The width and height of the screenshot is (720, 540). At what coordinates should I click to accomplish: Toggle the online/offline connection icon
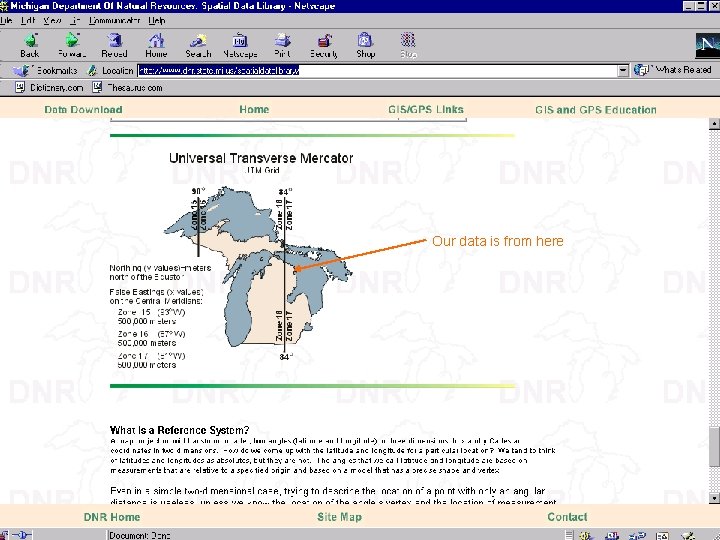pos(22,535)
